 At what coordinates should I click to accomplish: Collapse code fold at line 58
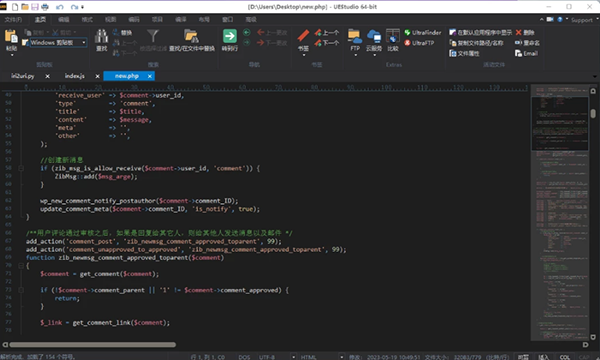(21, 168)
